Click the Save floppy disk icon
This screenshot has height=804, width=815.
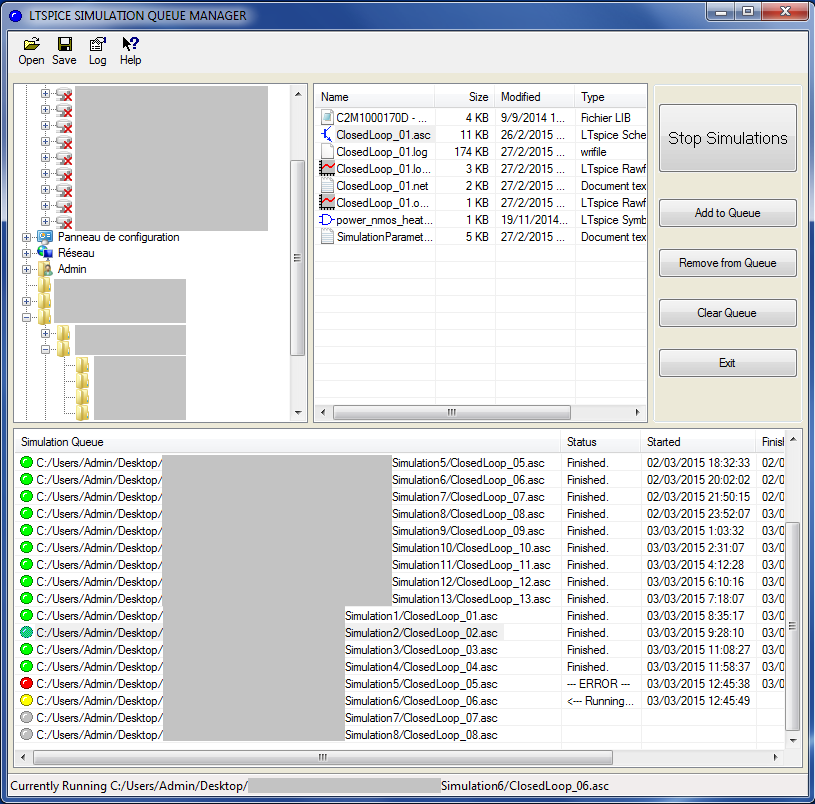64,45
